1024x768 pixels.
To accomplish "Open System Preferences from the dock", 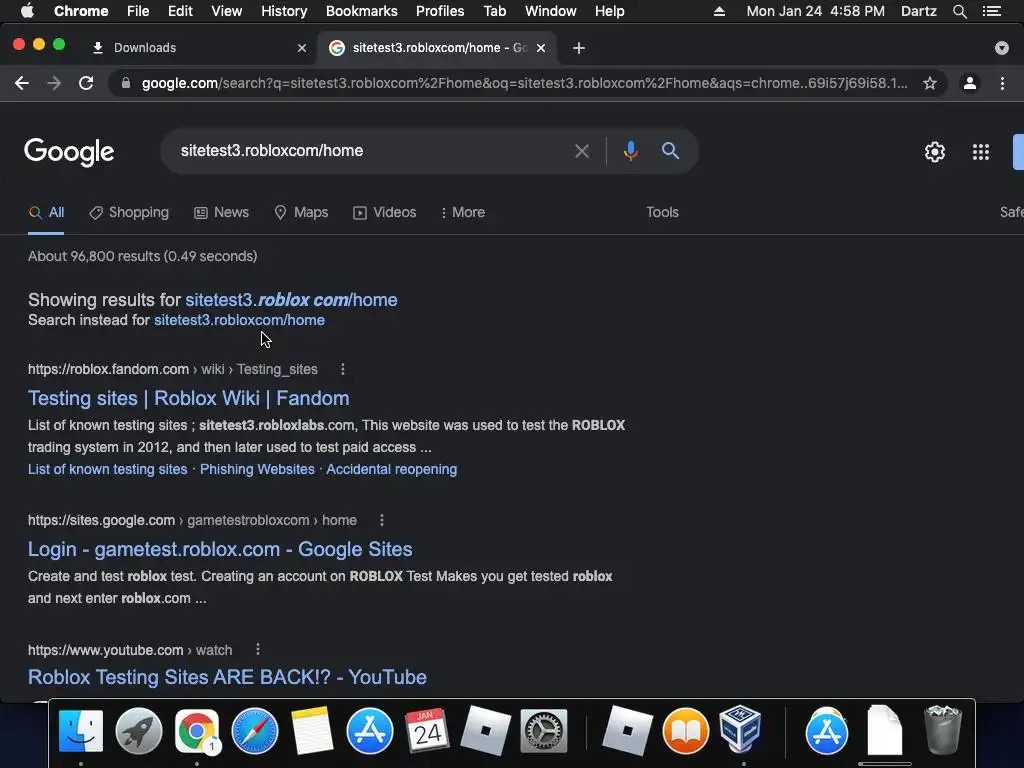I will (543, 731).
